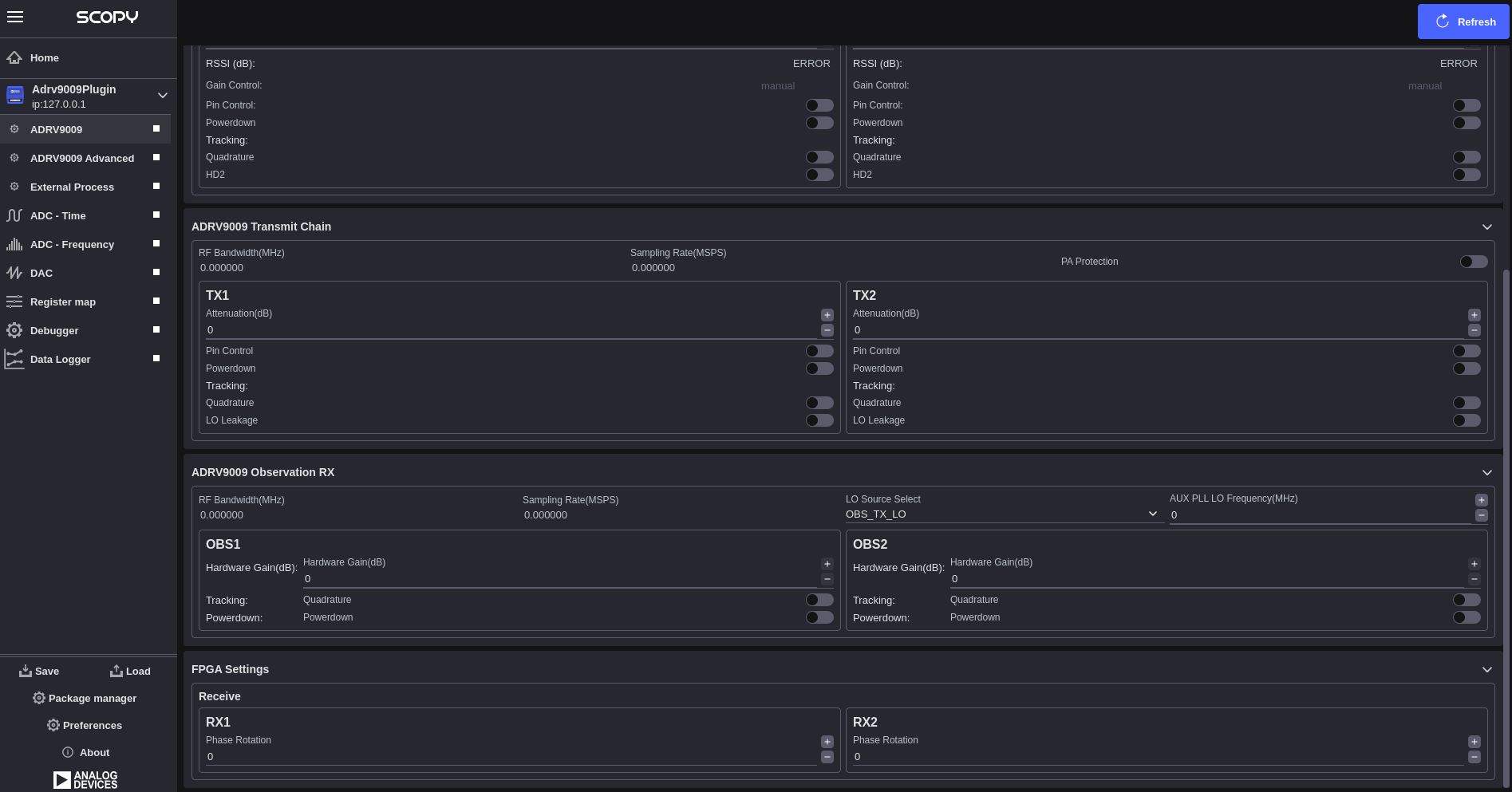Toggle OBS1 Quadrature tracking switch
The height and width of the screenshot is (792, 1512).
coord(819,600)
